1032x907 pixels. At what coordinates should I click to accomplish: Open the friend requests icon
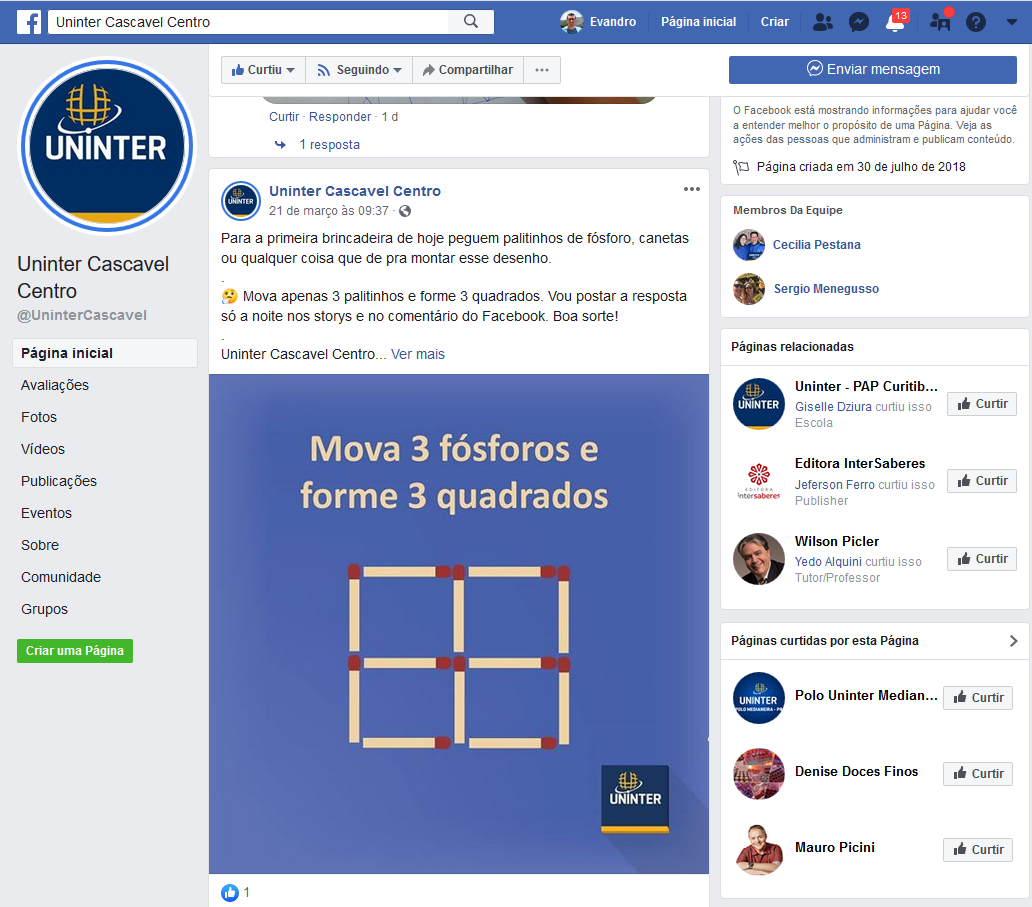[823, 22]
